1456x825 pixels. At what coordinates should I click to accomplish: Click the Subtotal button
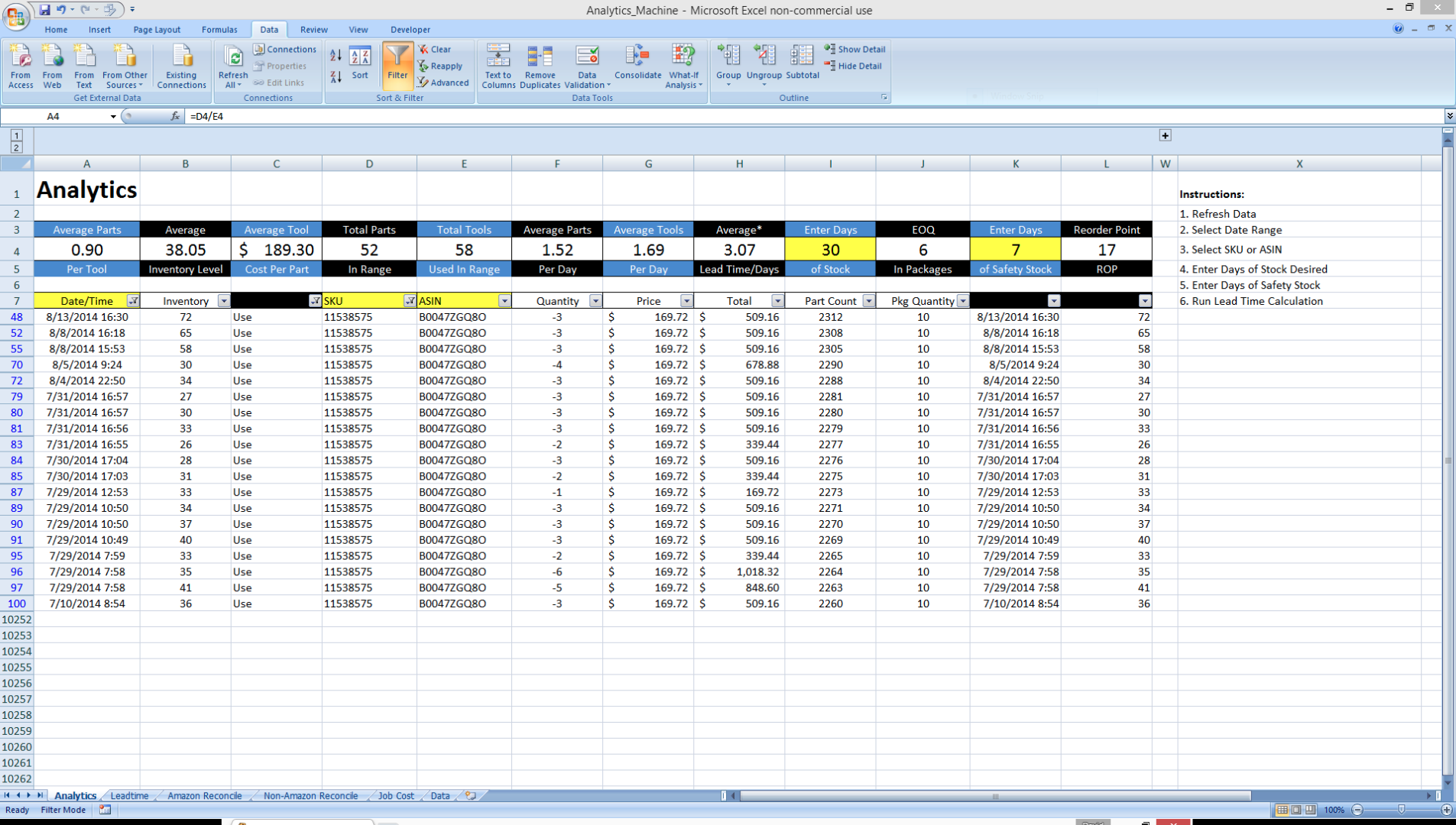click(x=802, y=63)
